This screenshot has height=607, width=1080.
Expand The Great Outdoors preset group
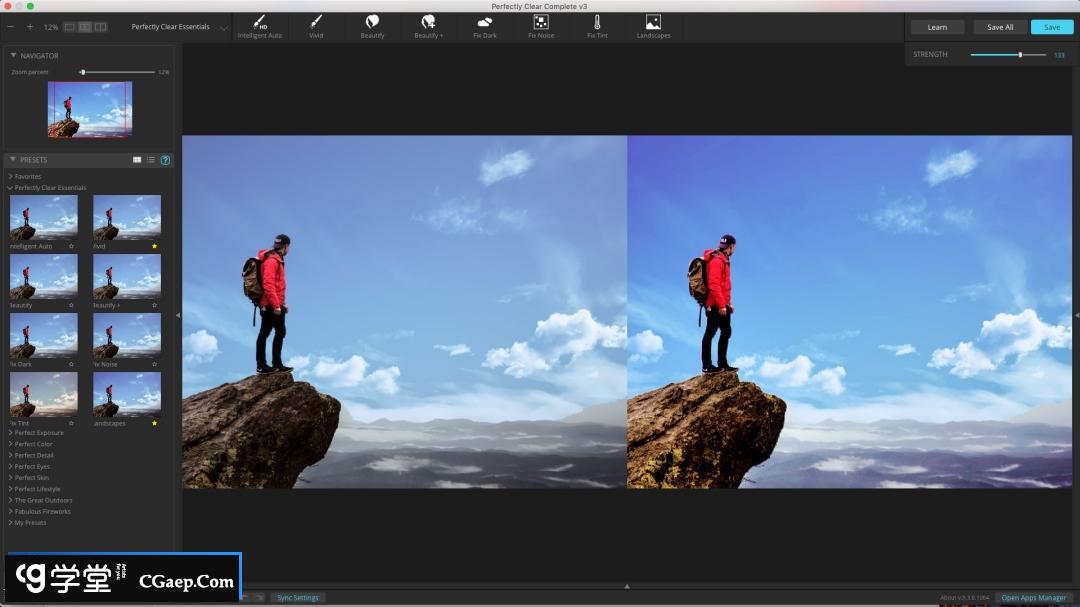[42, 500]
